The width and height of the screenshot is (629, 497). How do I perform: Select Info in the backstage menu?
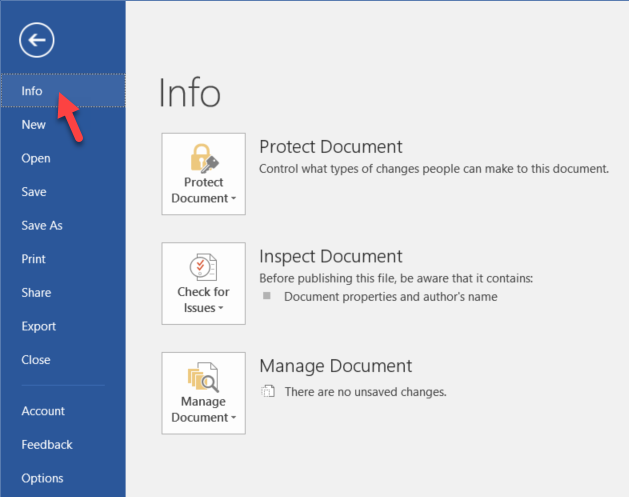(63, 91)
